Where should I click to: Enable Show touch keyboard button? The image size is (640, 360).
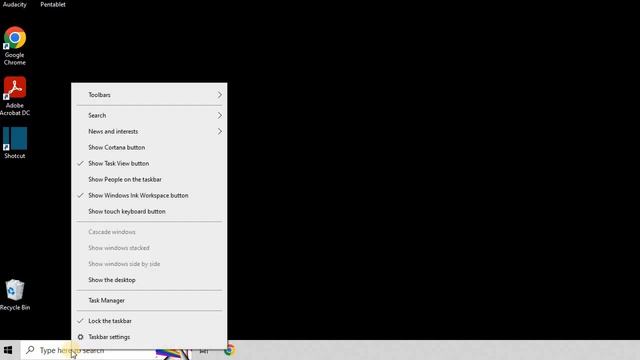click(149, 211)
